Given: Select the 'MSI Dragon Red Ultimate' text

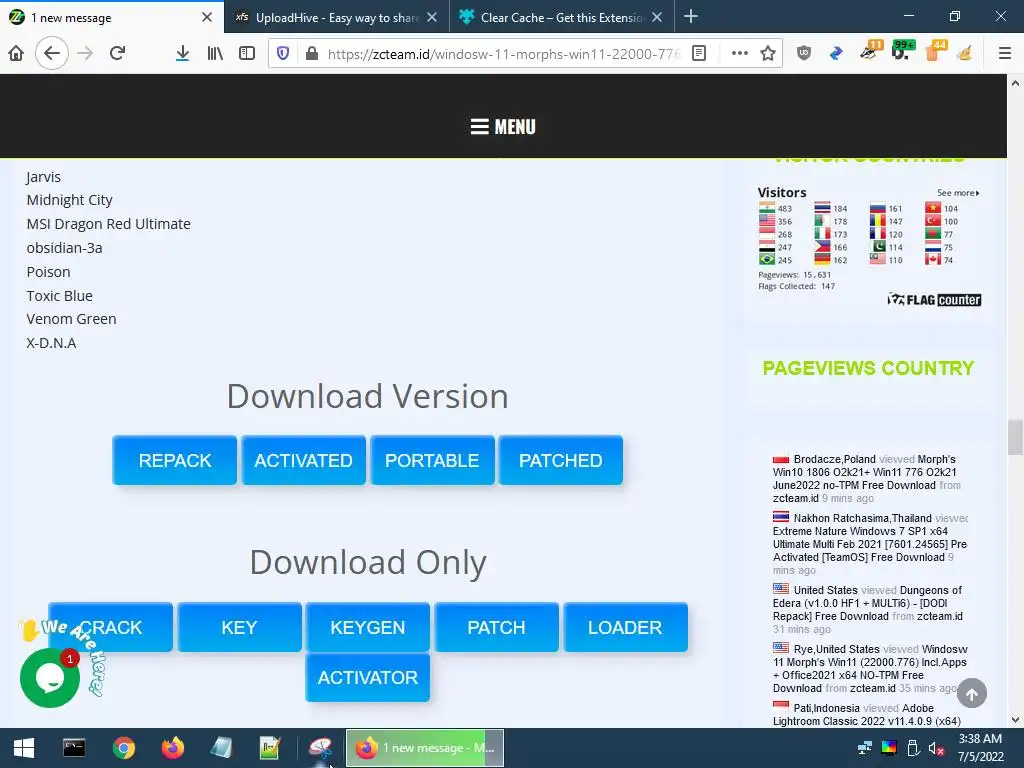Looking at the screenshot, I should point(108,224).
